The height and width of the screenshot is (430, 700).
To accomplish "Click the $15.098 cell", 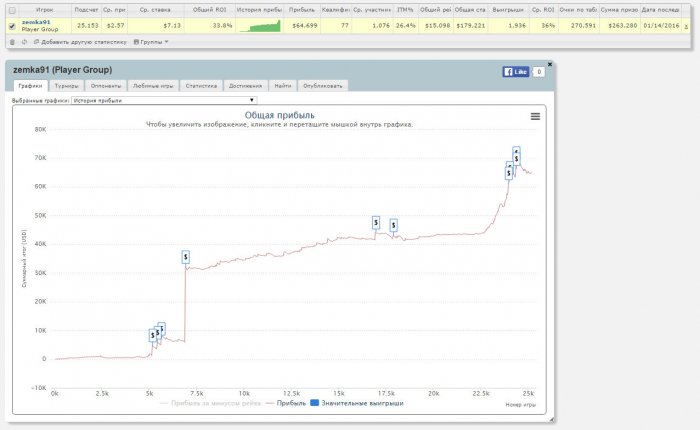I will coord(438,26).
